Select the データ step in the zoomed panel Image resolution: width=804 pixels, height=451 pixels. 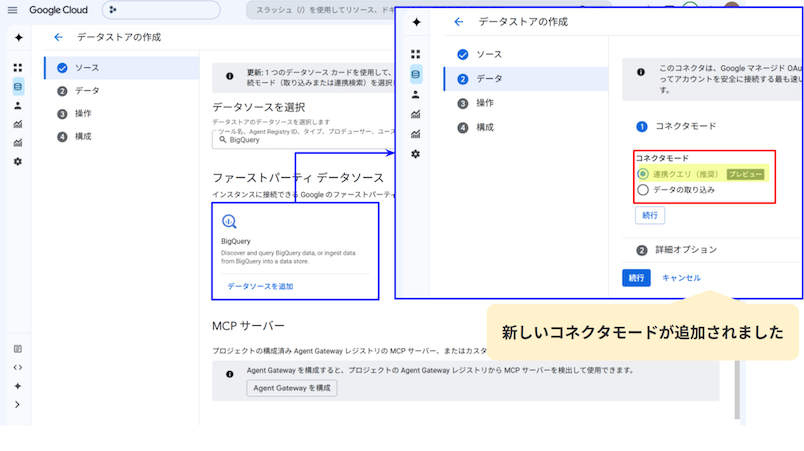[526, 79]
